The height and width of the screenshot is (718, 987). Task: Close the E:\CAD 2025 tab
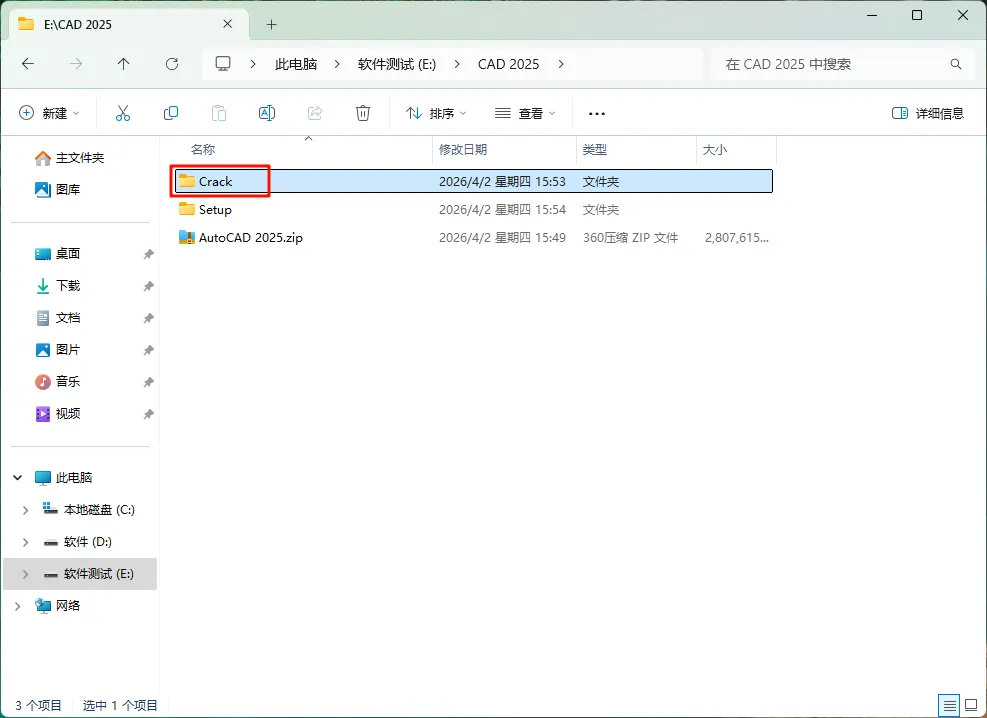[x=227, y=24]
